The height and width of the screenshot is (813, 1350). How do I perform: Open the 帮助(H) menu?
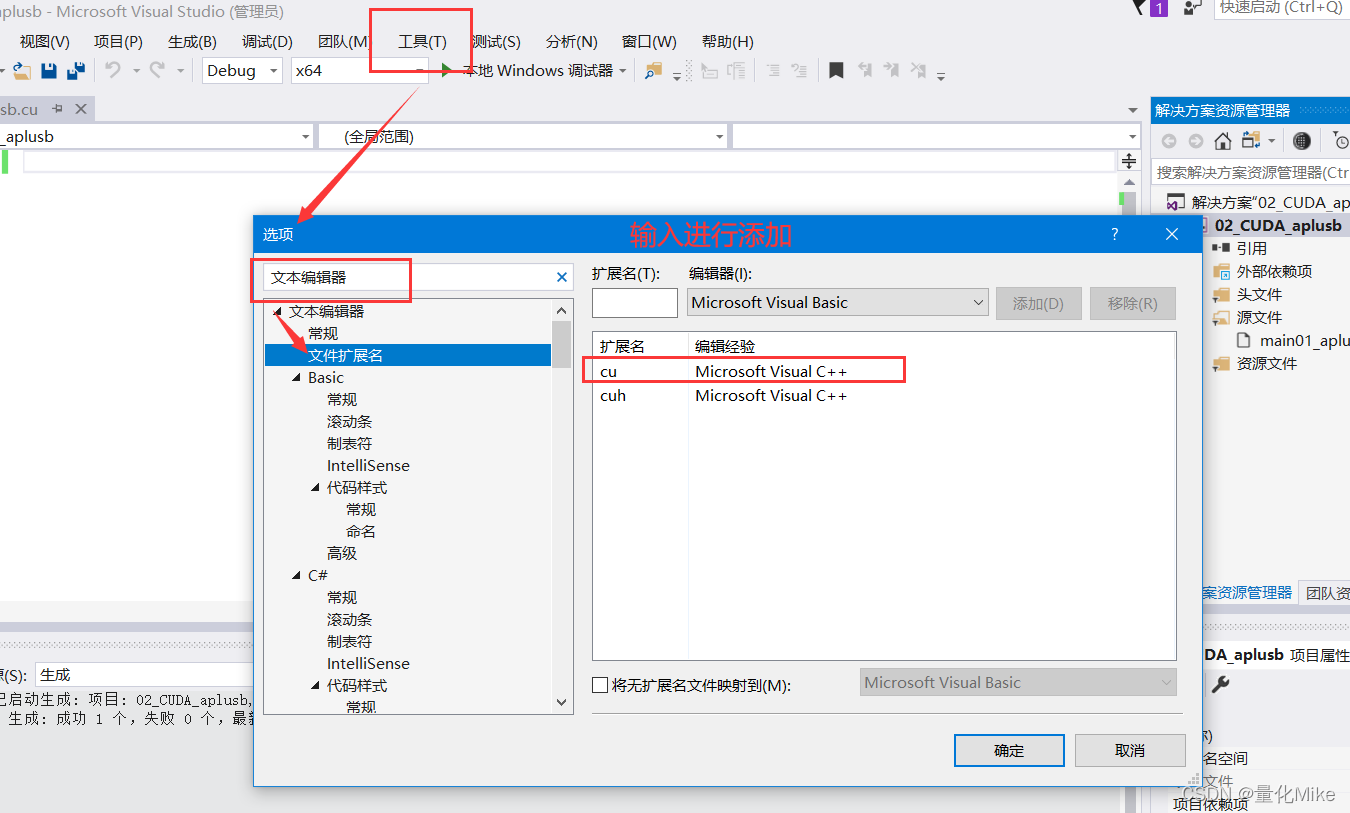(x=728, y=41)
